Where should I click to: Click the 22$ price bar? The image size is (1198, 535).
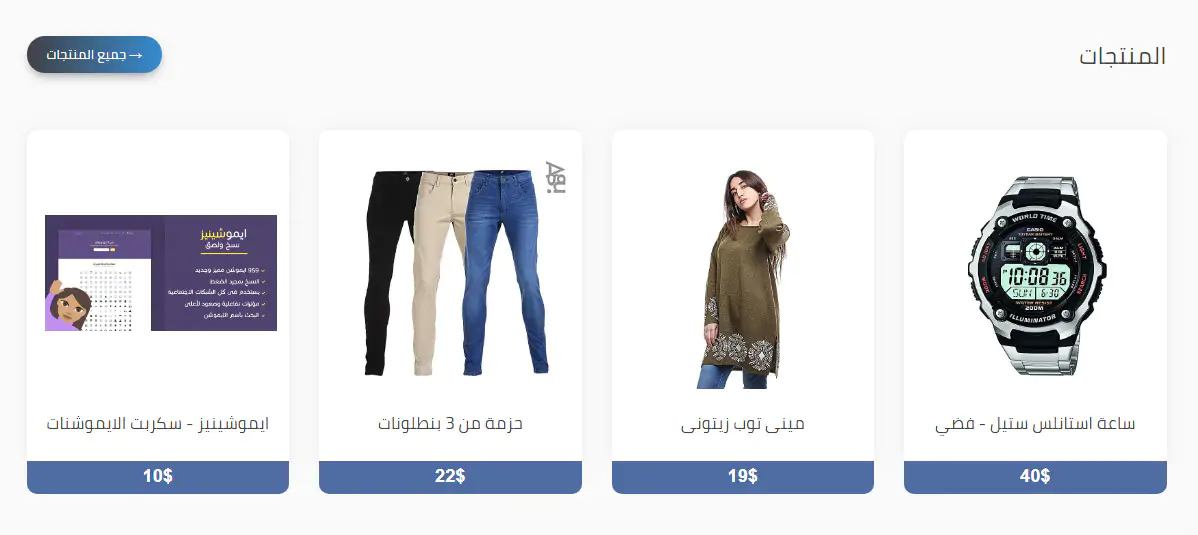click(x=450, y=477)
